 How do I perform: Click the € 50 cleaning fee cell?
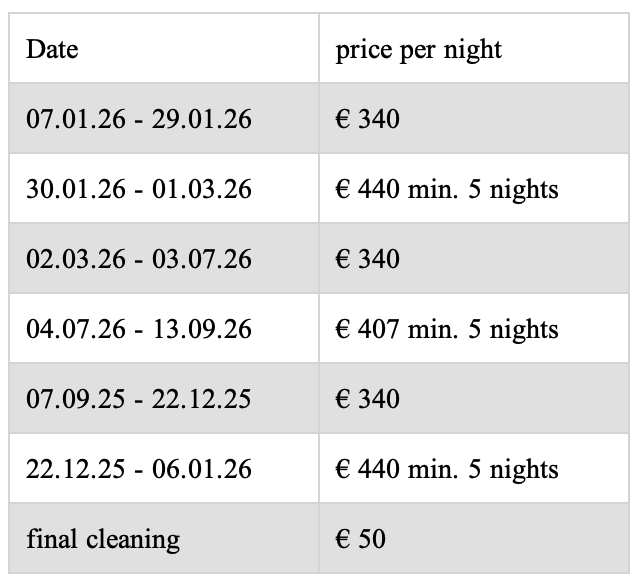click(360, 539)
